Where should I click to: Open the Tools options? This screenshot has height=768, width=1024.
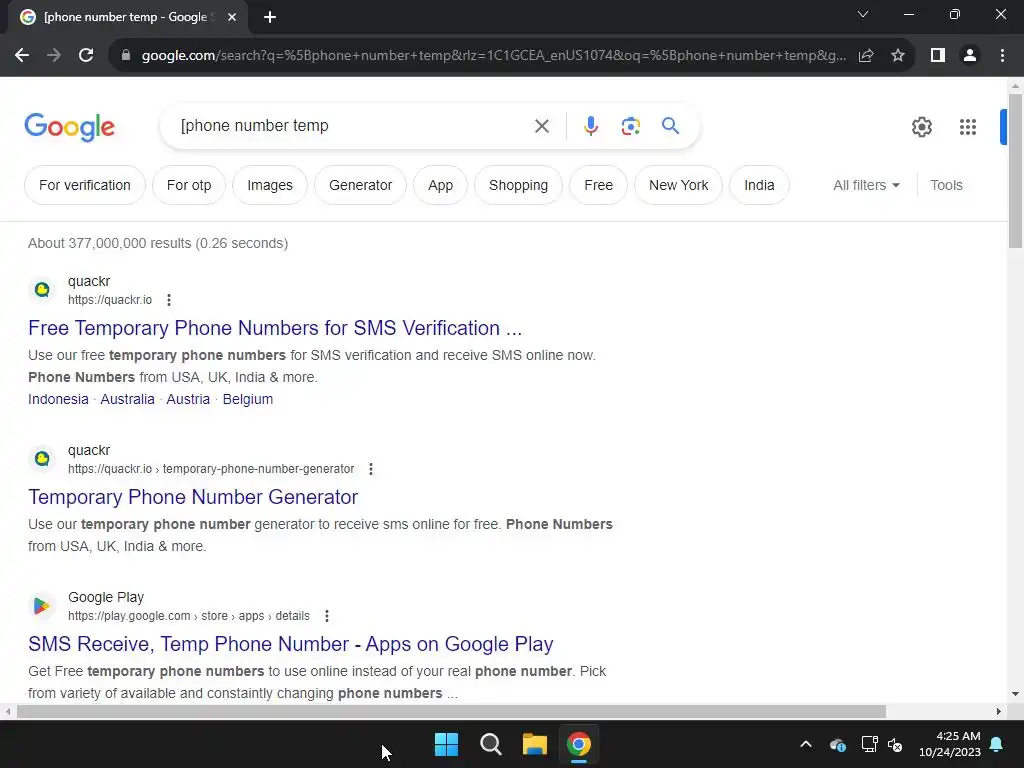(946, 185)
